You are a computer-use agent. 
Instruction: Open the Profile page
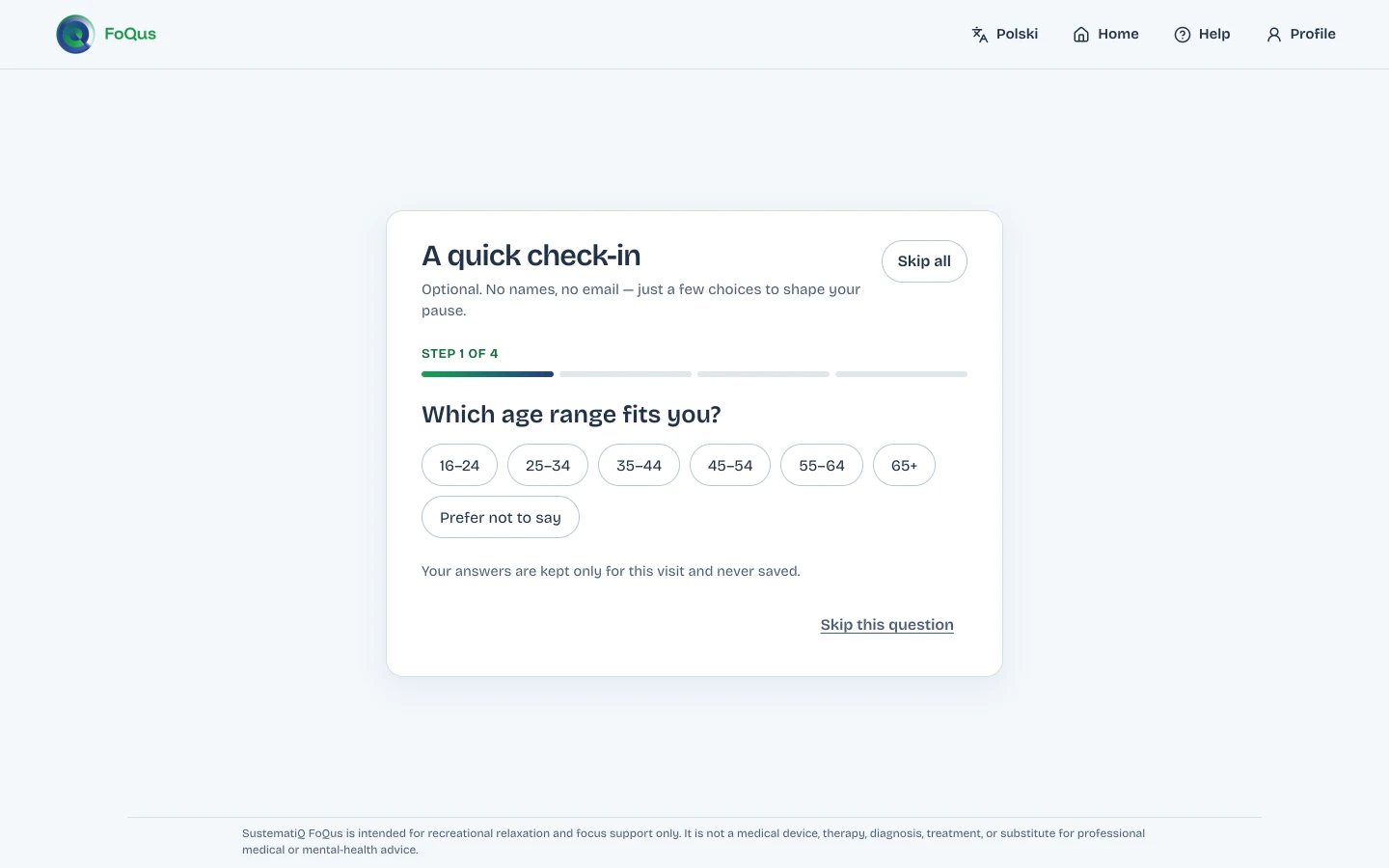(1300, 35)
